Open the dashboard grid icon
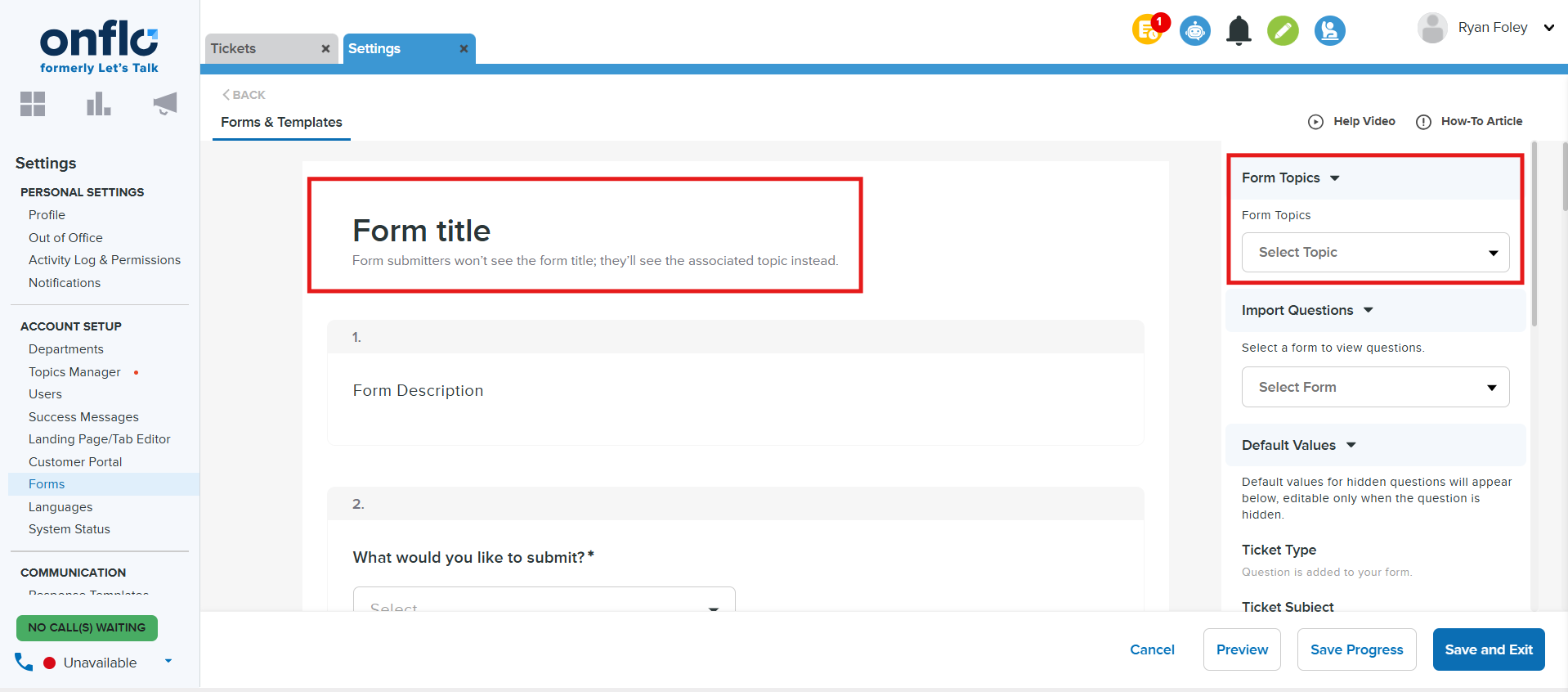The image size is (1568, 692). point(33,104)
